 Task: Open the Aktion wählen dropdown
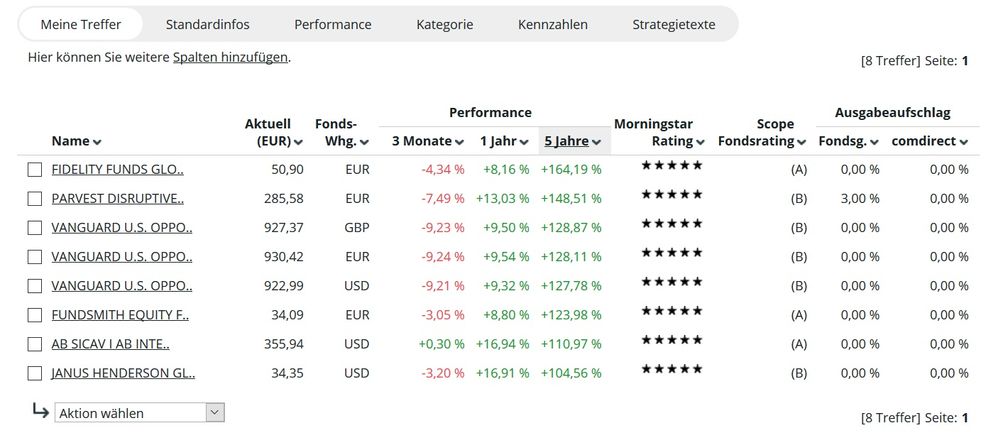point(140,412)
